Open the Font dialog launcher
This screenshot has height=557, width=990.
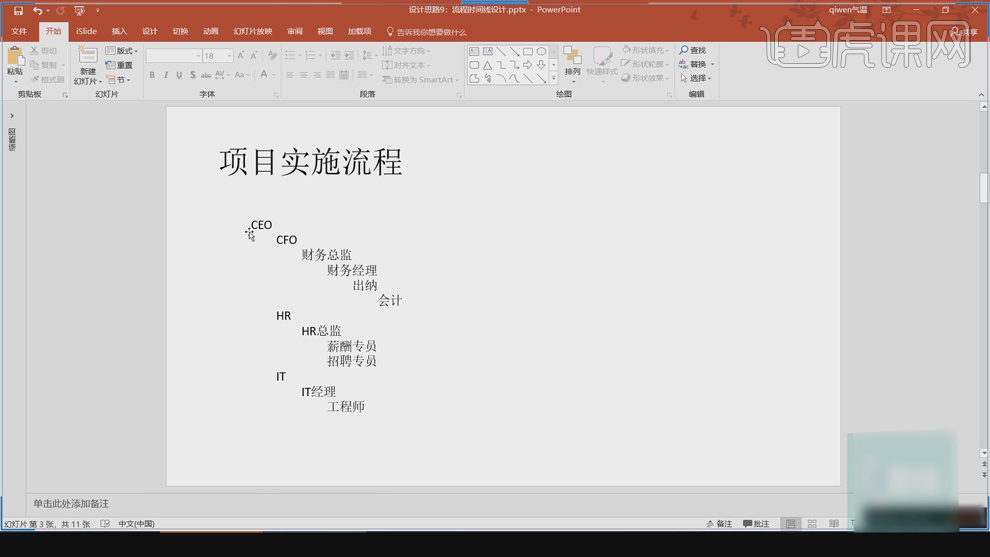(x=276, y=95)
